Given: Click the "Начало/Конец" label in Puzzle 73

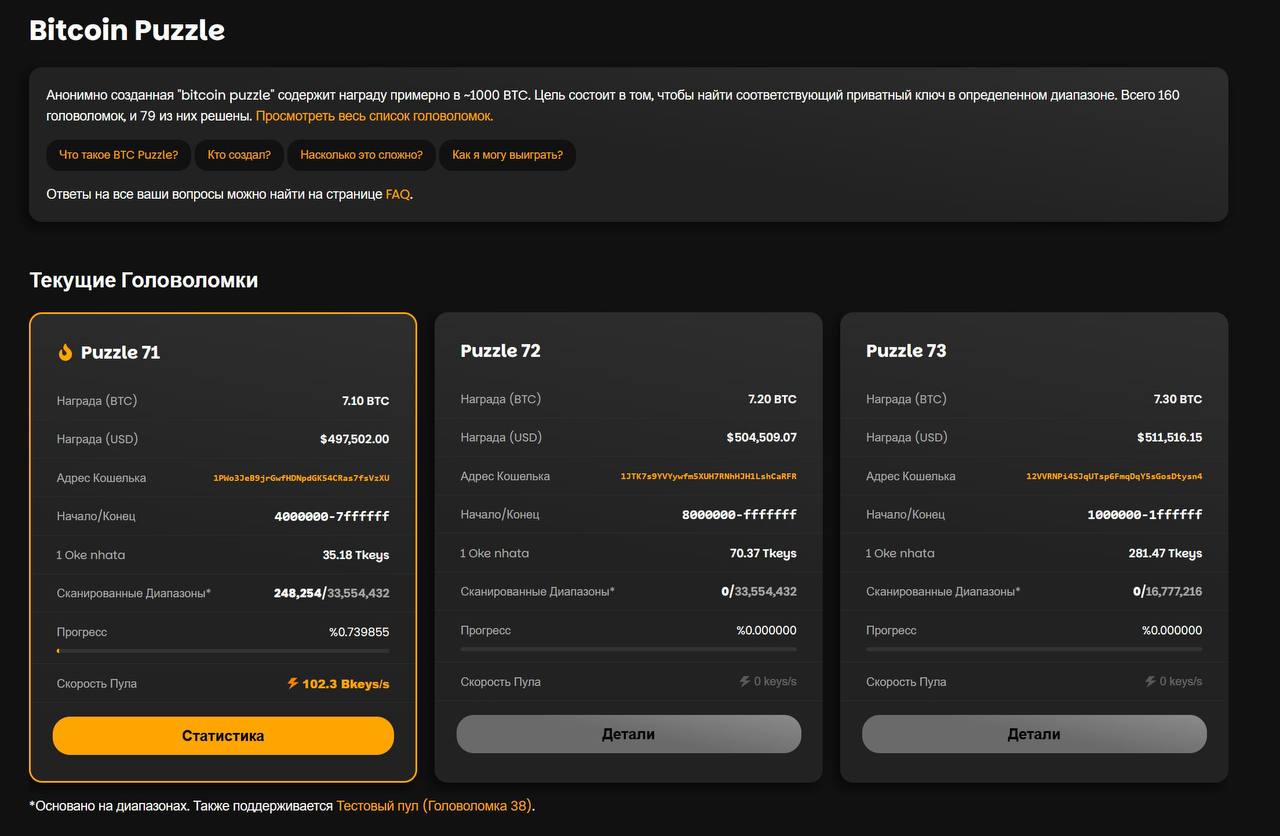Looking at the screenshot, I should click(906, 514).
